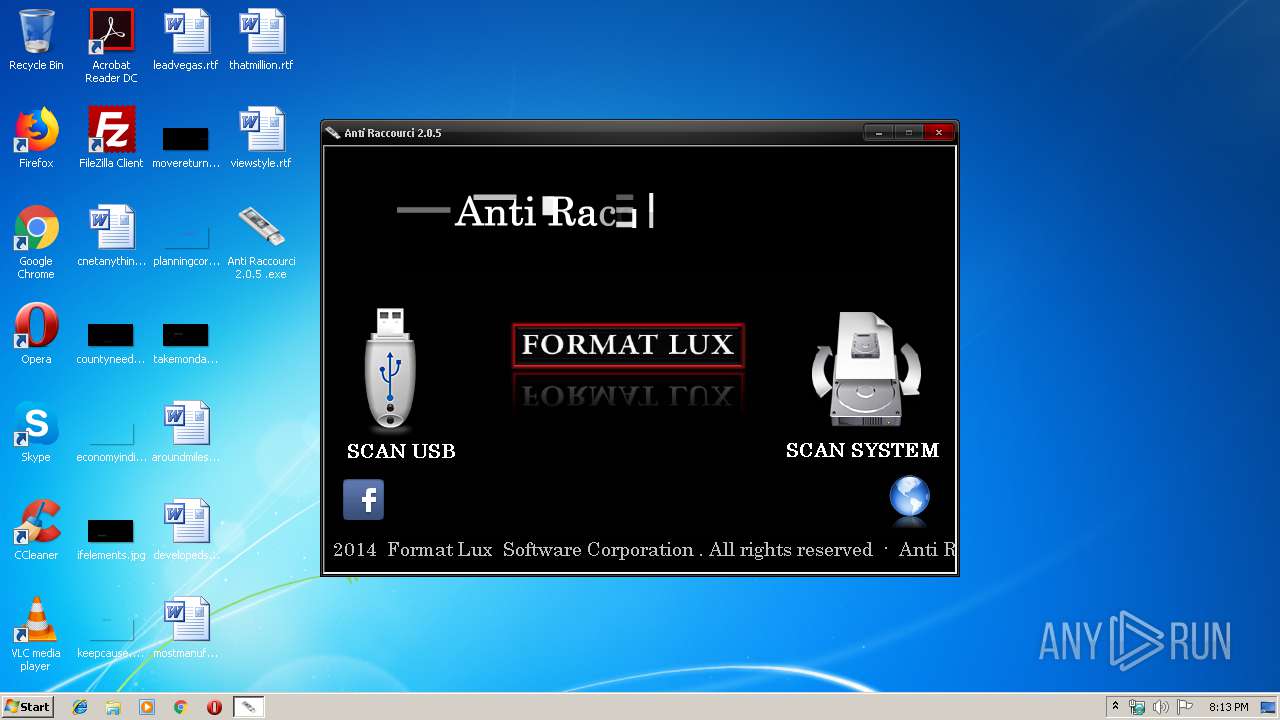The image size is (1280, 720).
Task: Launch CCleaner desktop shortcut
Action: click(36, 530)
